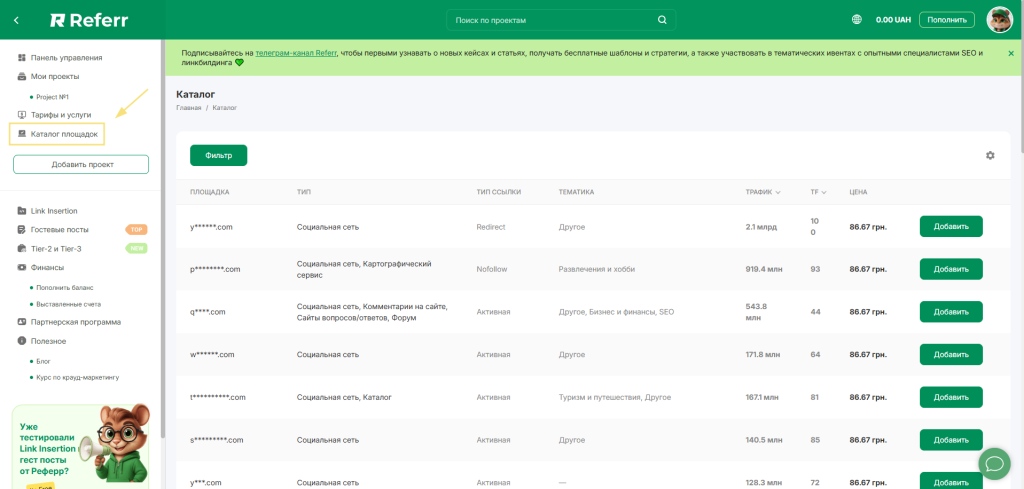Screen dimensions: 1024x489
Task: Go to Гостевые посты section
Action: [59, 229]
